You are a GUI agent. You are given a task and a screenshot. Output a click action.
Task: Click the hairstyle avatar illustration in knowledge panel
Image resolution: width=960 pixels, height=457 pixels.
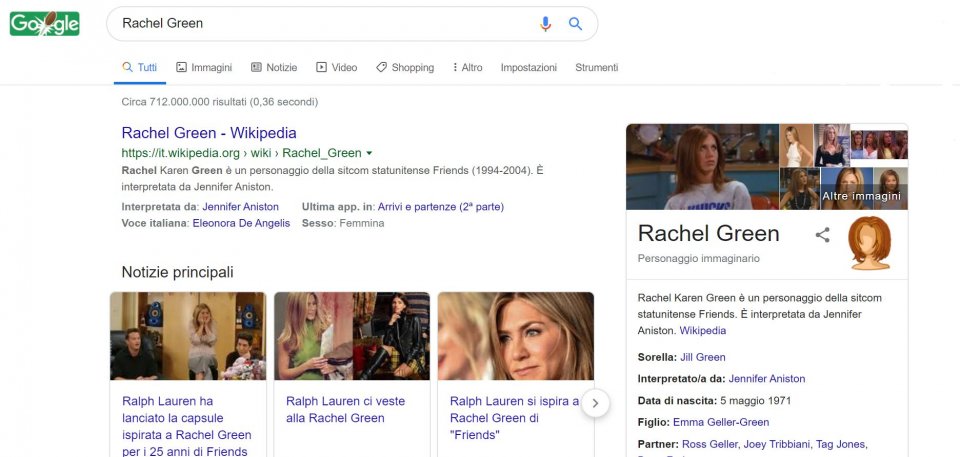coord(869,243)
